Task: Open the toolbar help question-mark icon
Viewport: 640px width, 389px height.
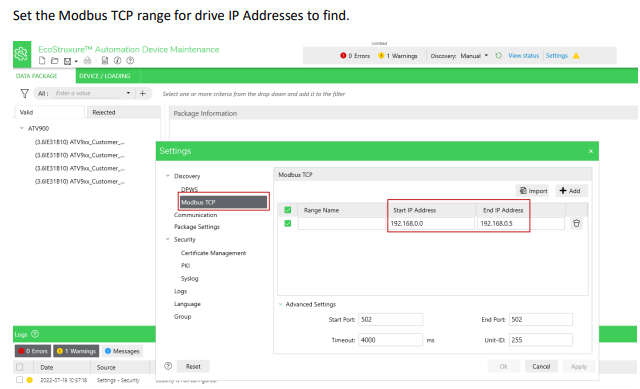Action: click(130, 61)
